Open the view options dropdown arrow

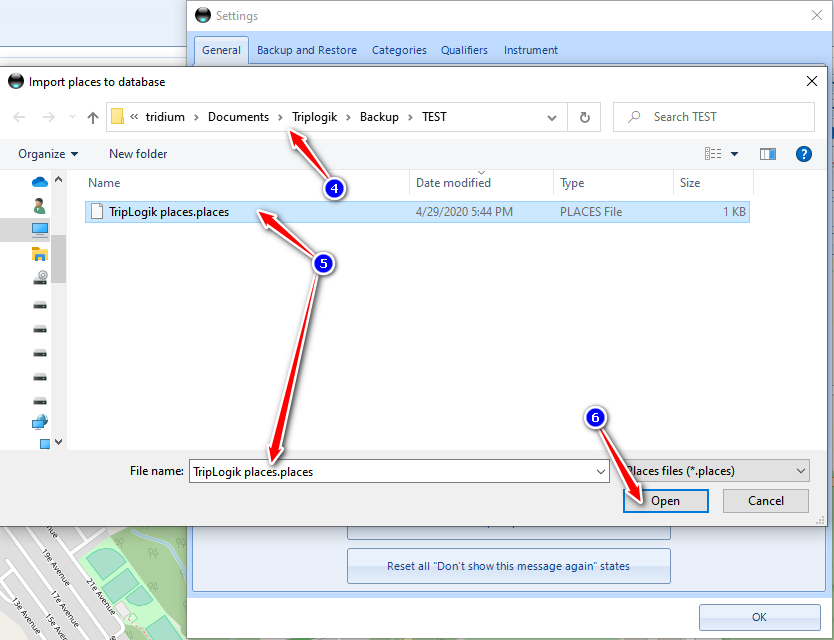click(735, 154)
